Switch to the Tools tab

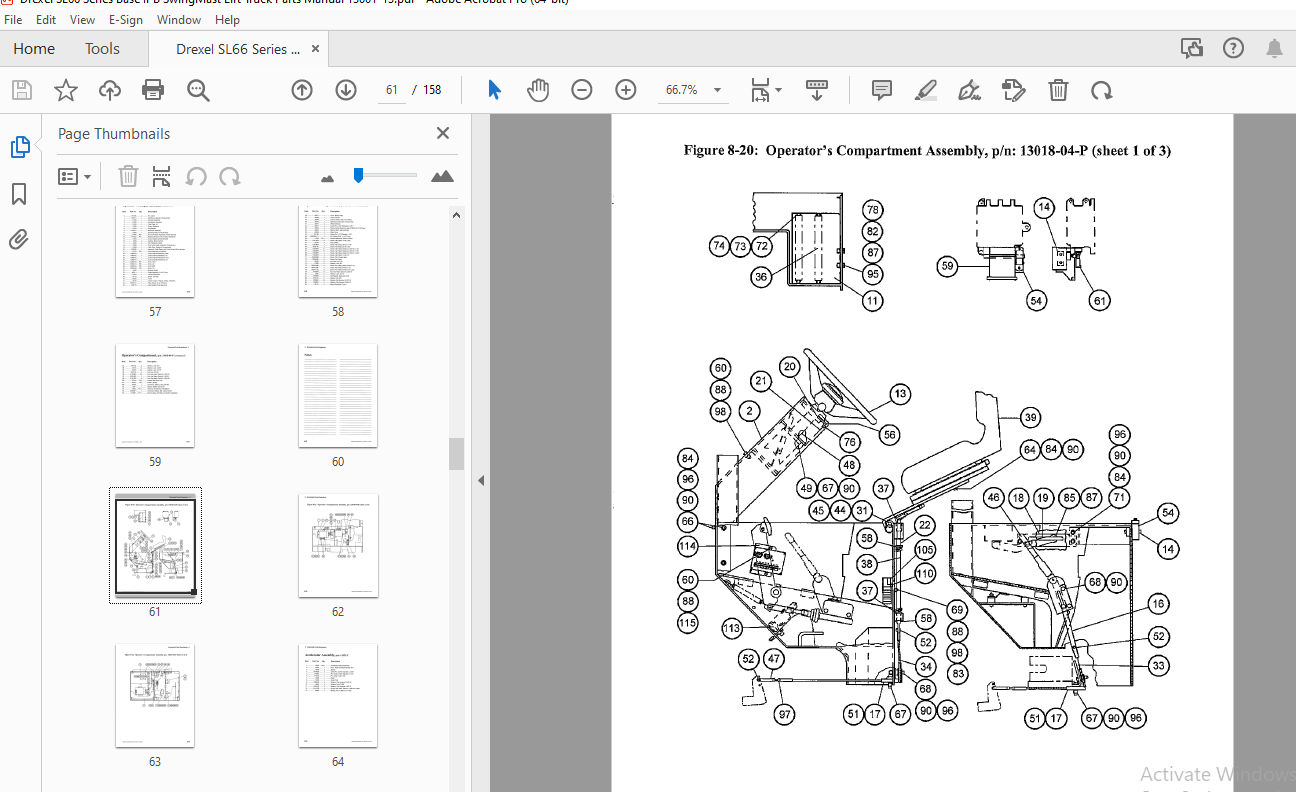pyautogui.click(x=102, y=48)
